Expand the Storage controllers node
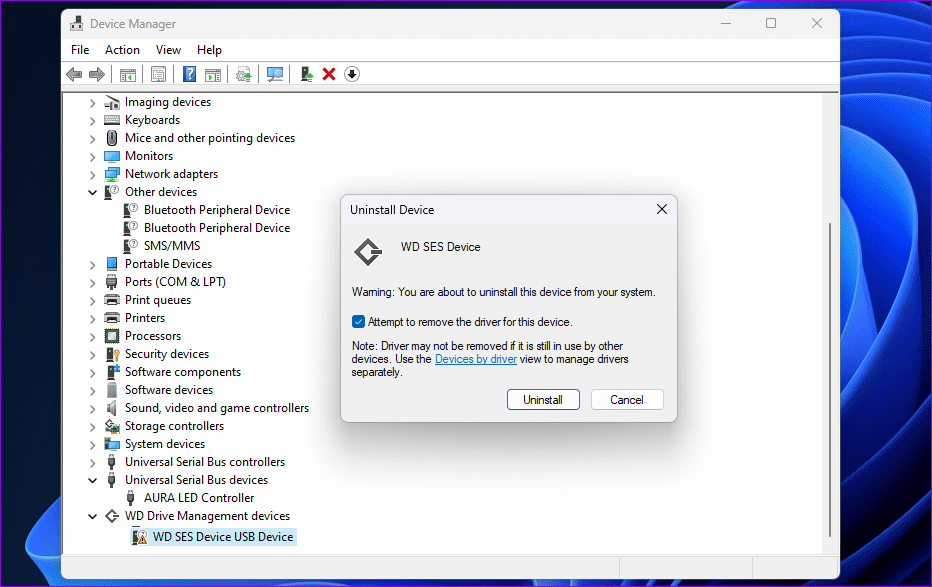 pos(92,427)
